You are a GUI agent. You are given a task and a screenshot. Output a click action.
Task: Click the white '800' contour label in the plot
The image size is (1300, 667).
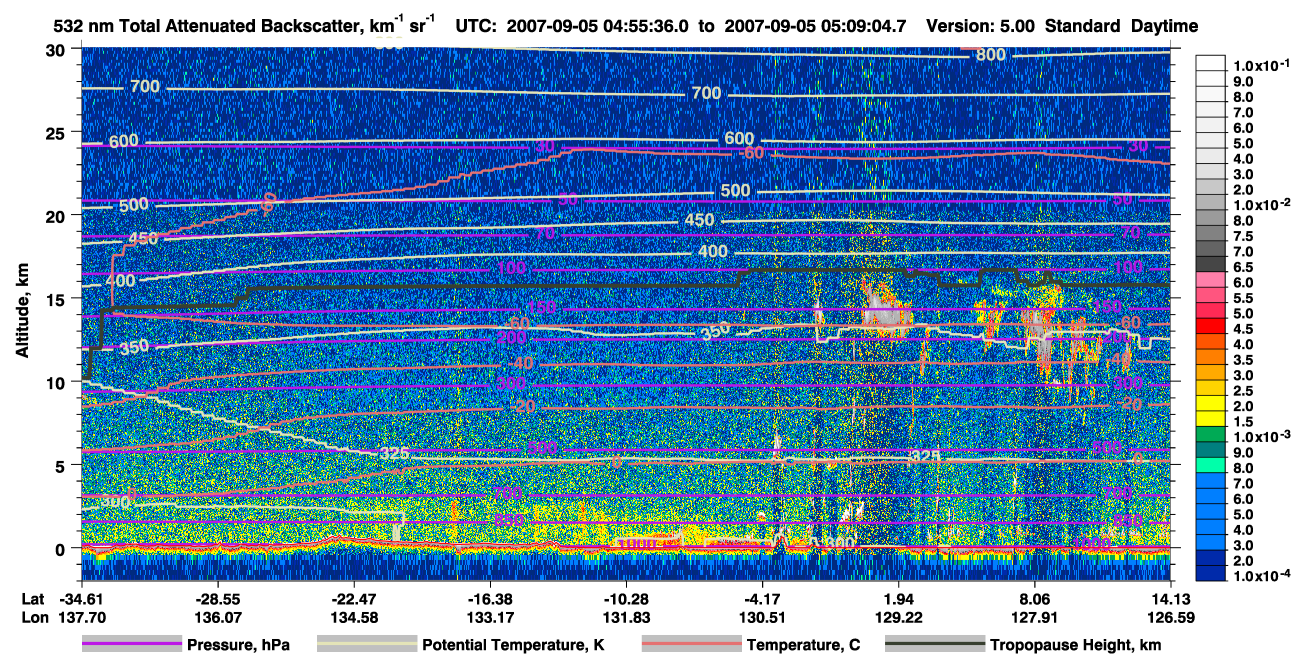pyautogui.click(x=990, y=54)
